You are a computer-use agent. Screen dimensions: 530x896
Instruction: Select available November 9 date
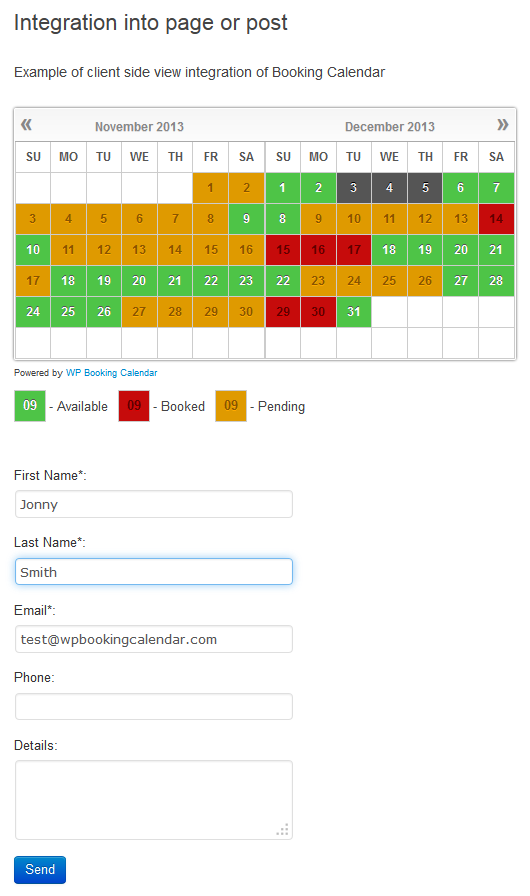(246, 219)
